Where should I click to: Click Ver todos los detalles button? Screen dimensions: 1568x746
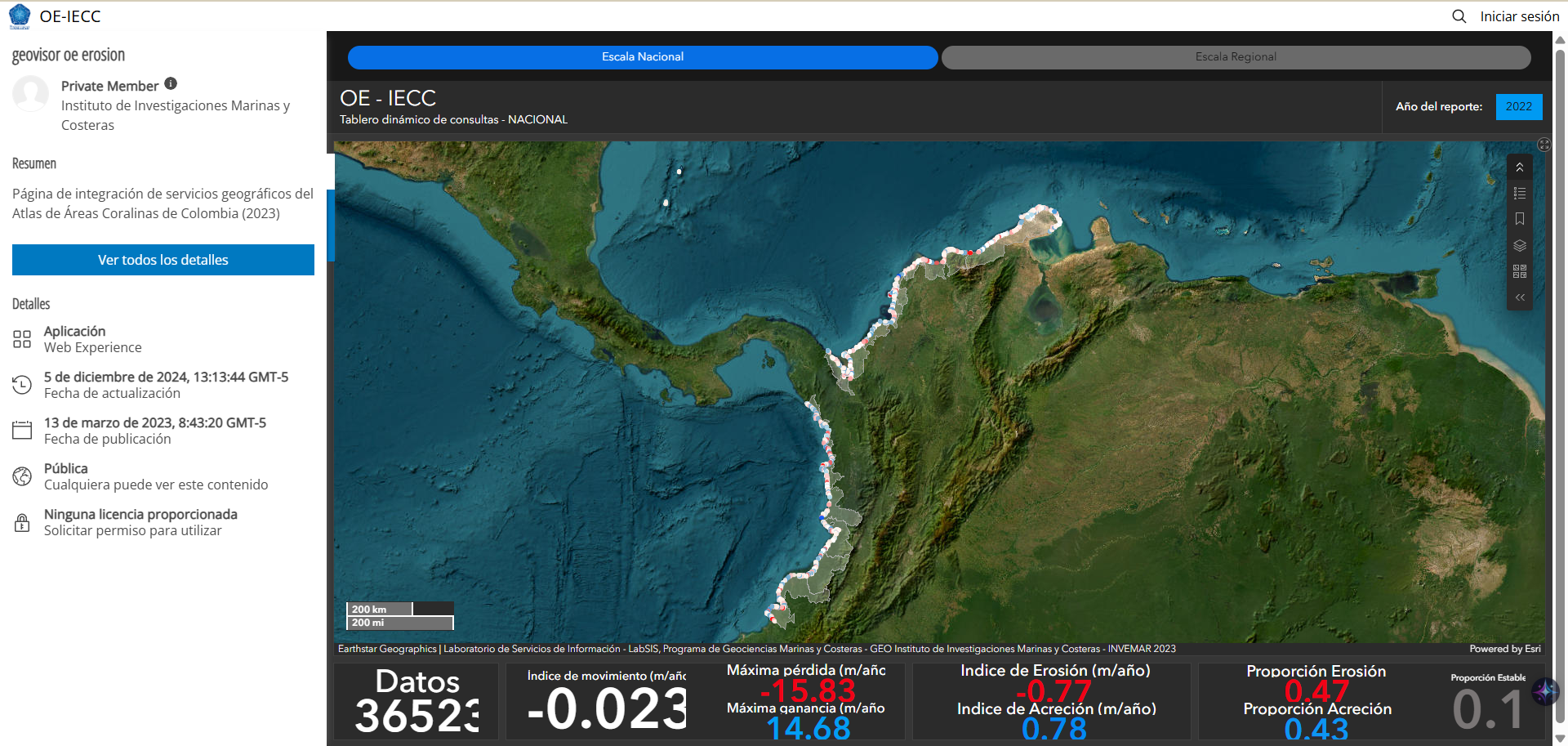pos(163,260)
